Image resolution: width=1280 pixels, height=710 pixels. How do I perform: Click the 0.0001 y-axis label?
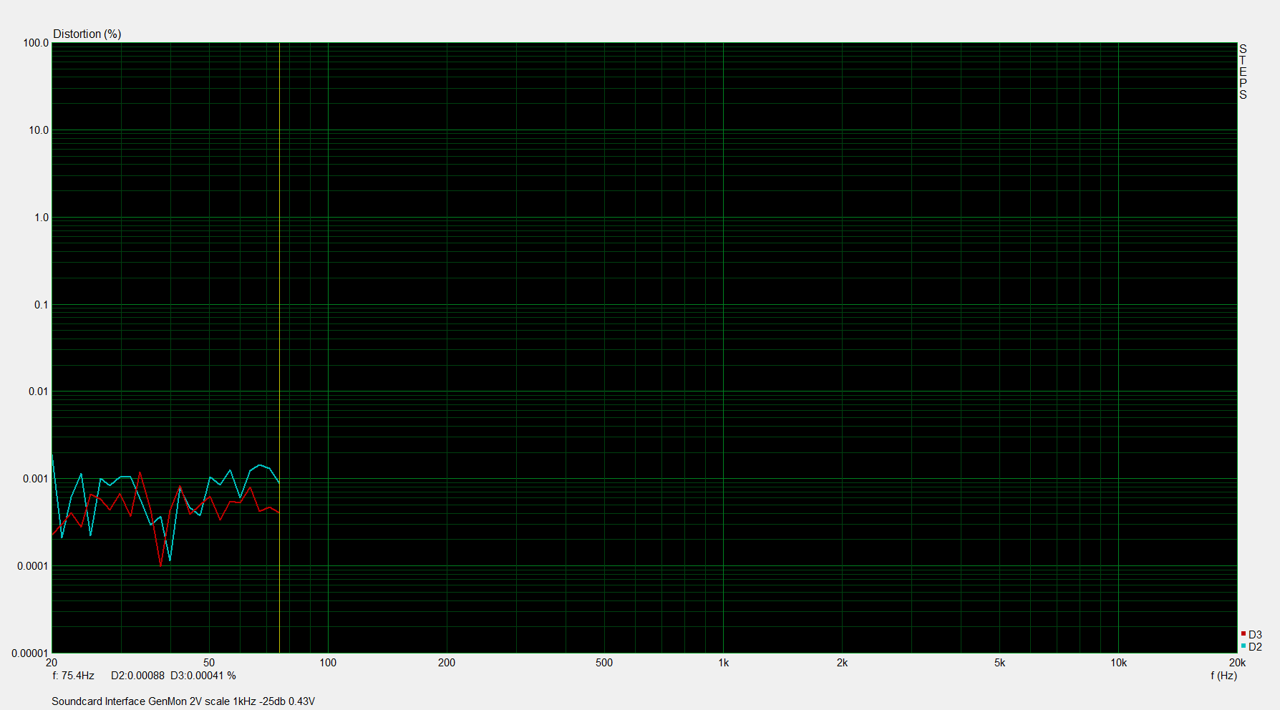(34, 566)
